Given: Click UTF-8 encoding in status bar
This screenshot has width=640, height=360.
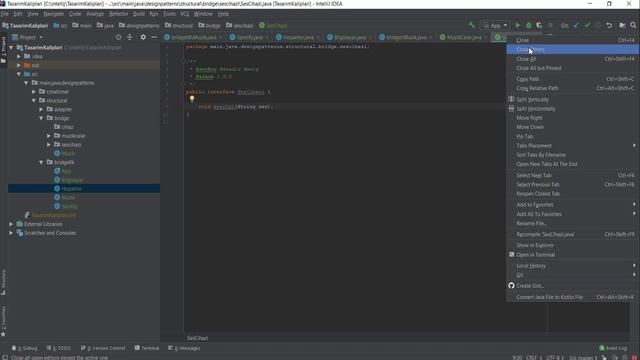Looking at the screenshot, I should pyautogui.click(x=553, y=358).
